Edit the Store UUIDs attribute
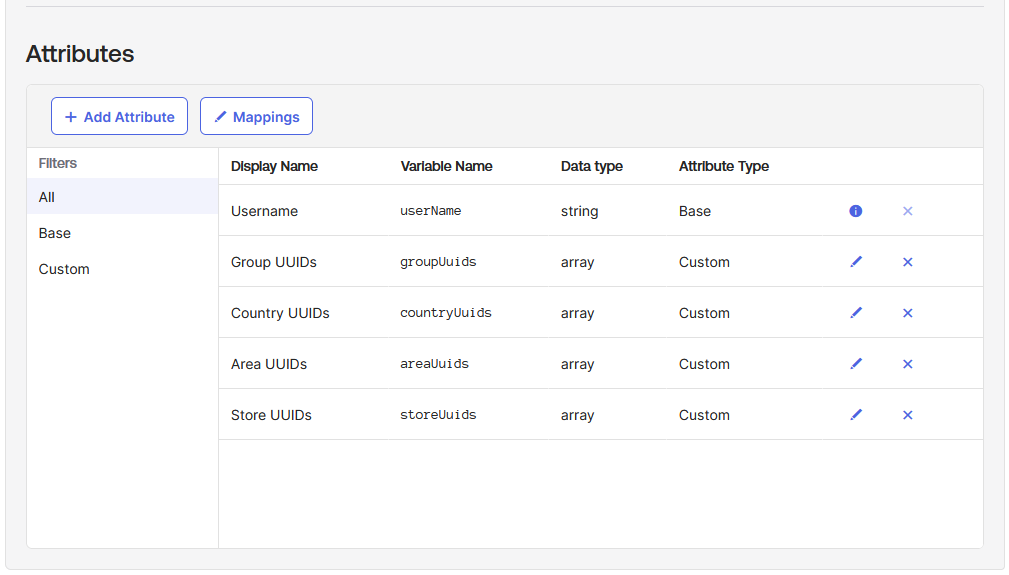The image size is (1009, 575). pyautogui.click(x=856, y=415)
